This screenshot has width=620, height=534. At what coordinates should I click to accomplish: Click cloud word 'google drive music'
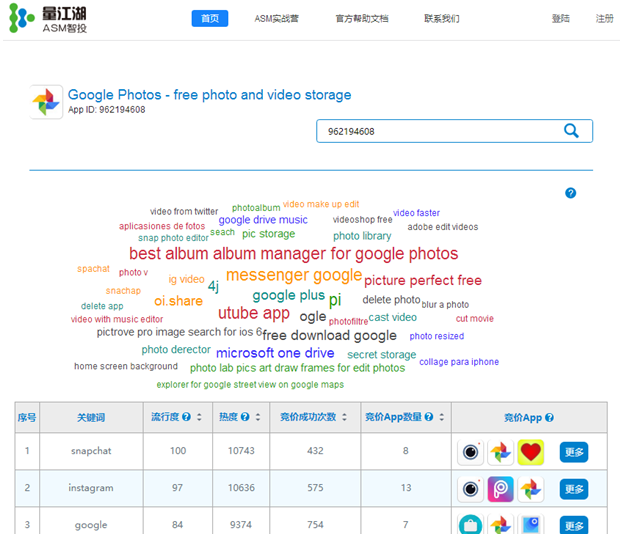coord(263,220)
